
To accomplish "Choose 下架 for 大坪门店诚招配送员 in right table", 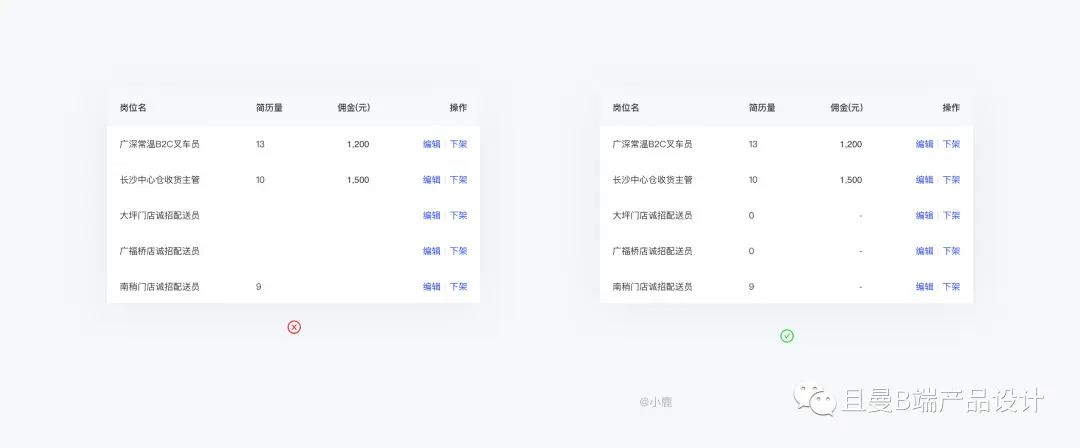I will point(951,215).
